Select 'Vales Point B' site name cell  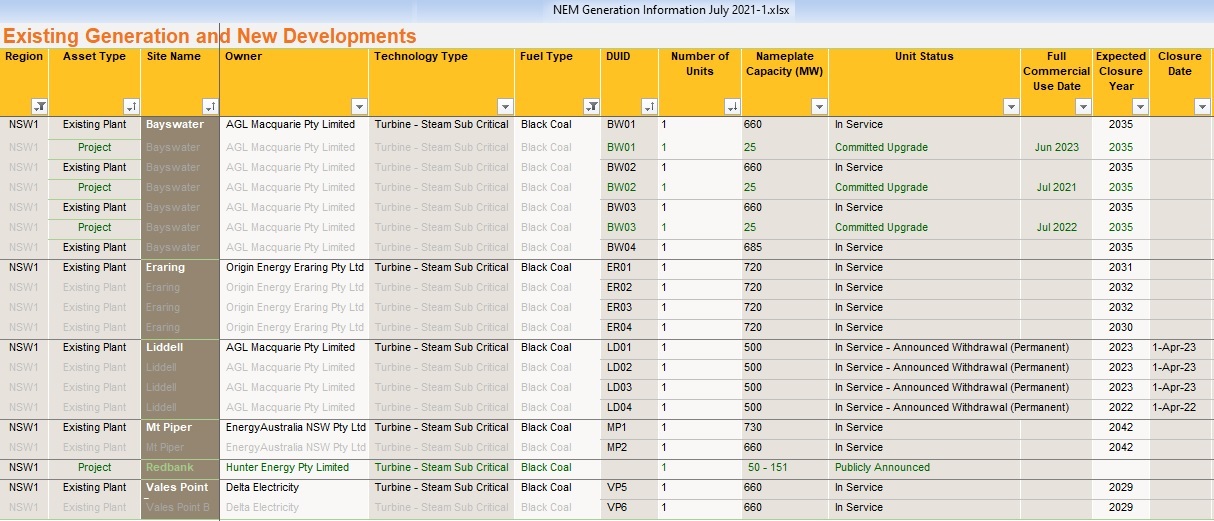(x=180, y=507)
